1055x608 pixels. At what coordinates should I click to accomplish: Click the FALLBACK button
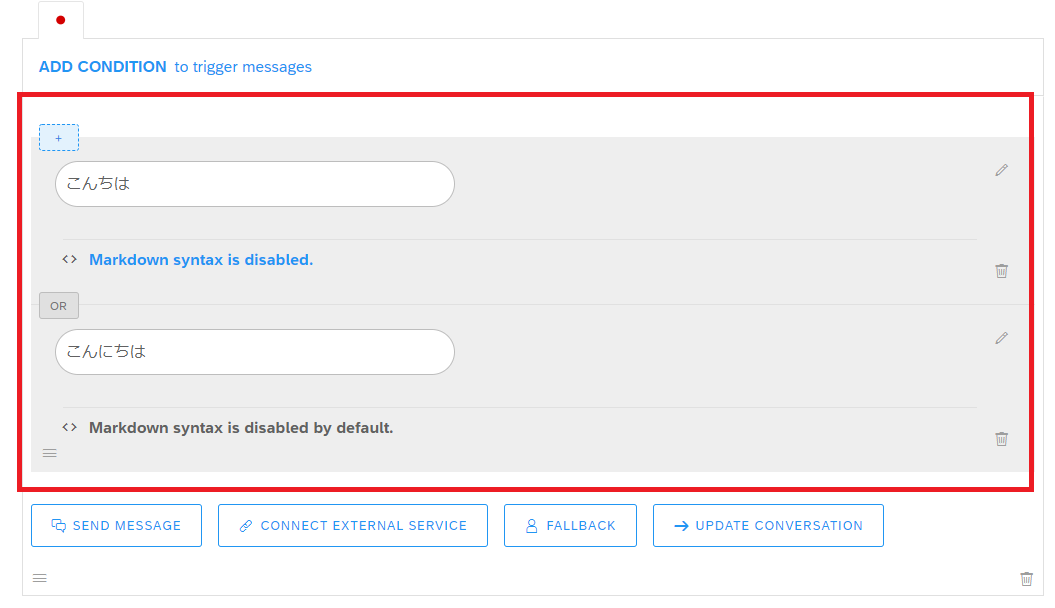click(570, 525)
